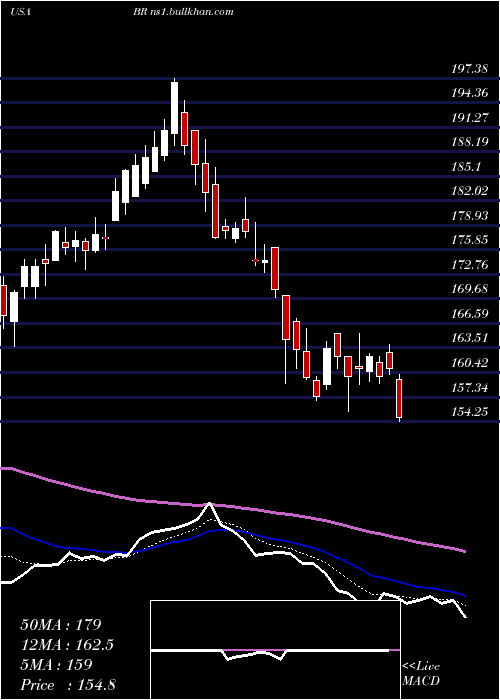Click the 169.68 price level label

coord(469,289)
